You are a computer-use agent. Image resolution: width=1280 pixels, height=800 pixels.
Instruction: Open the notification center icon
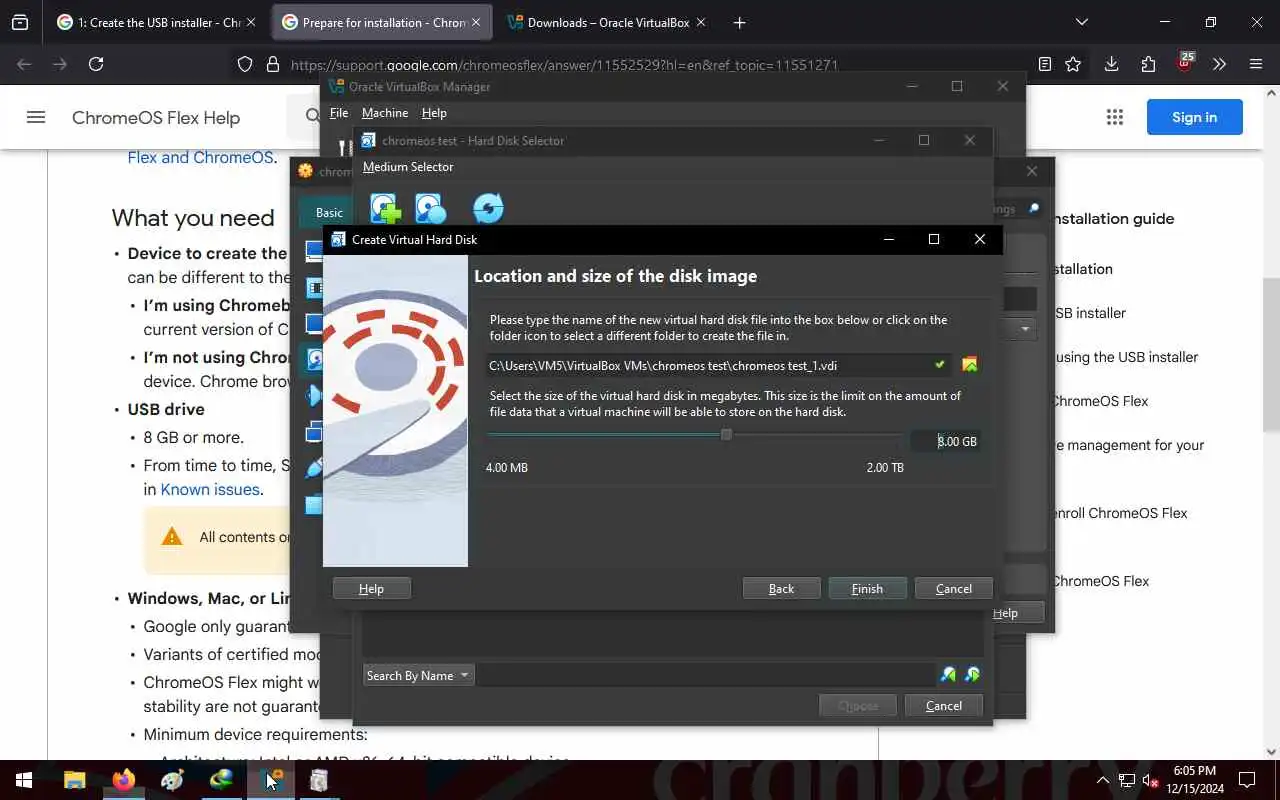[x=1247, y=780]
